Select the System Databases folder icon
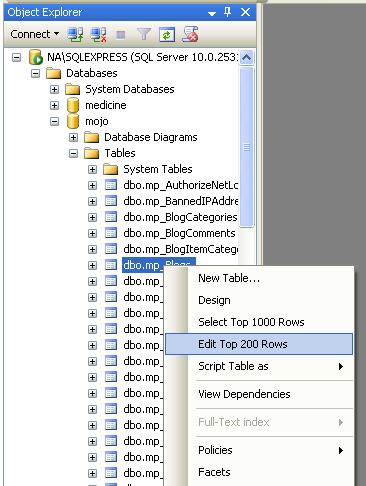The height and width of the screenshot is (486, 366). [x=73, y=89]
